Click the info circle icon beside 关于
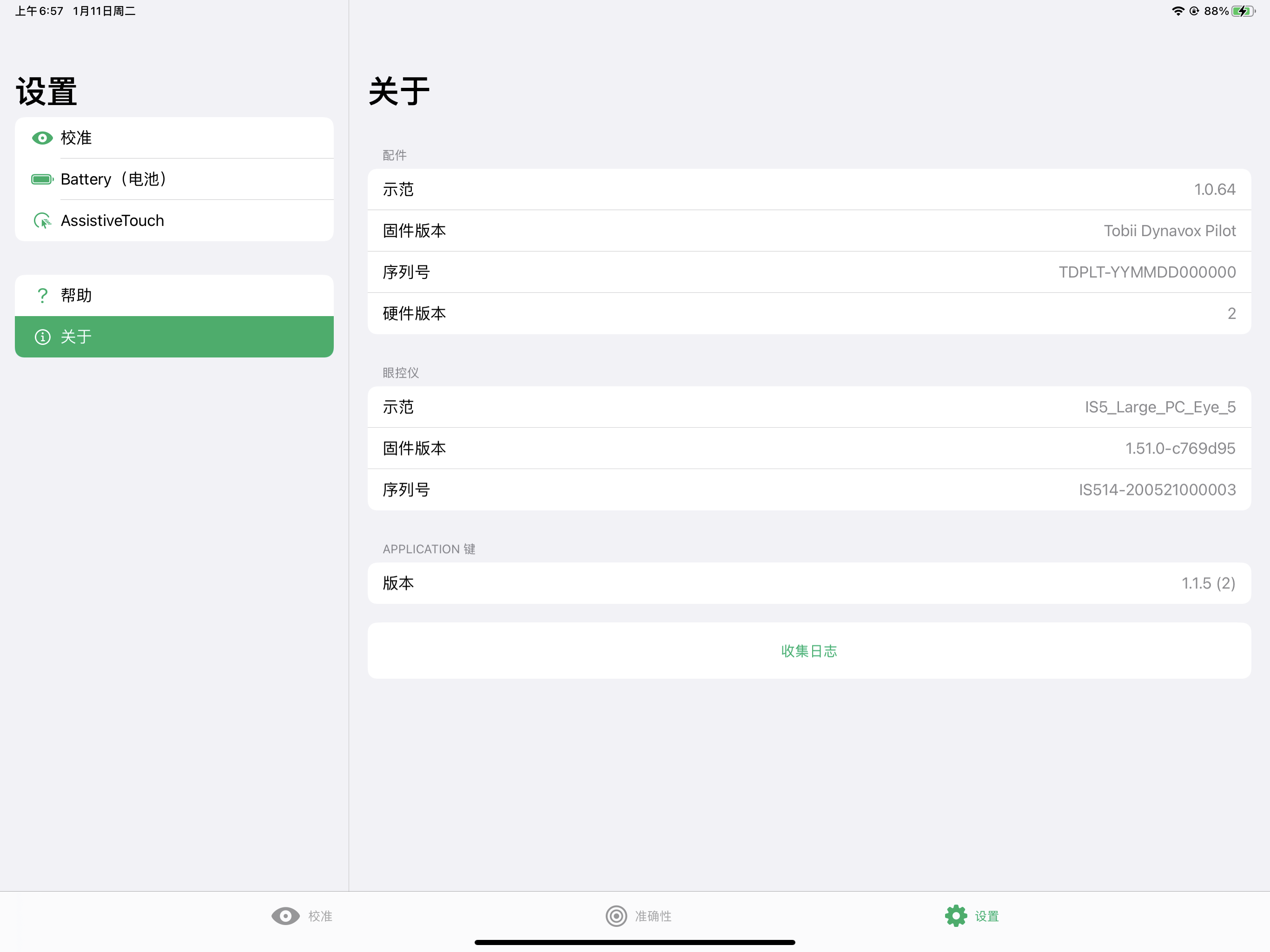Image resolution: width=1270 pixels, height=952 pixels. coord(42,337)
